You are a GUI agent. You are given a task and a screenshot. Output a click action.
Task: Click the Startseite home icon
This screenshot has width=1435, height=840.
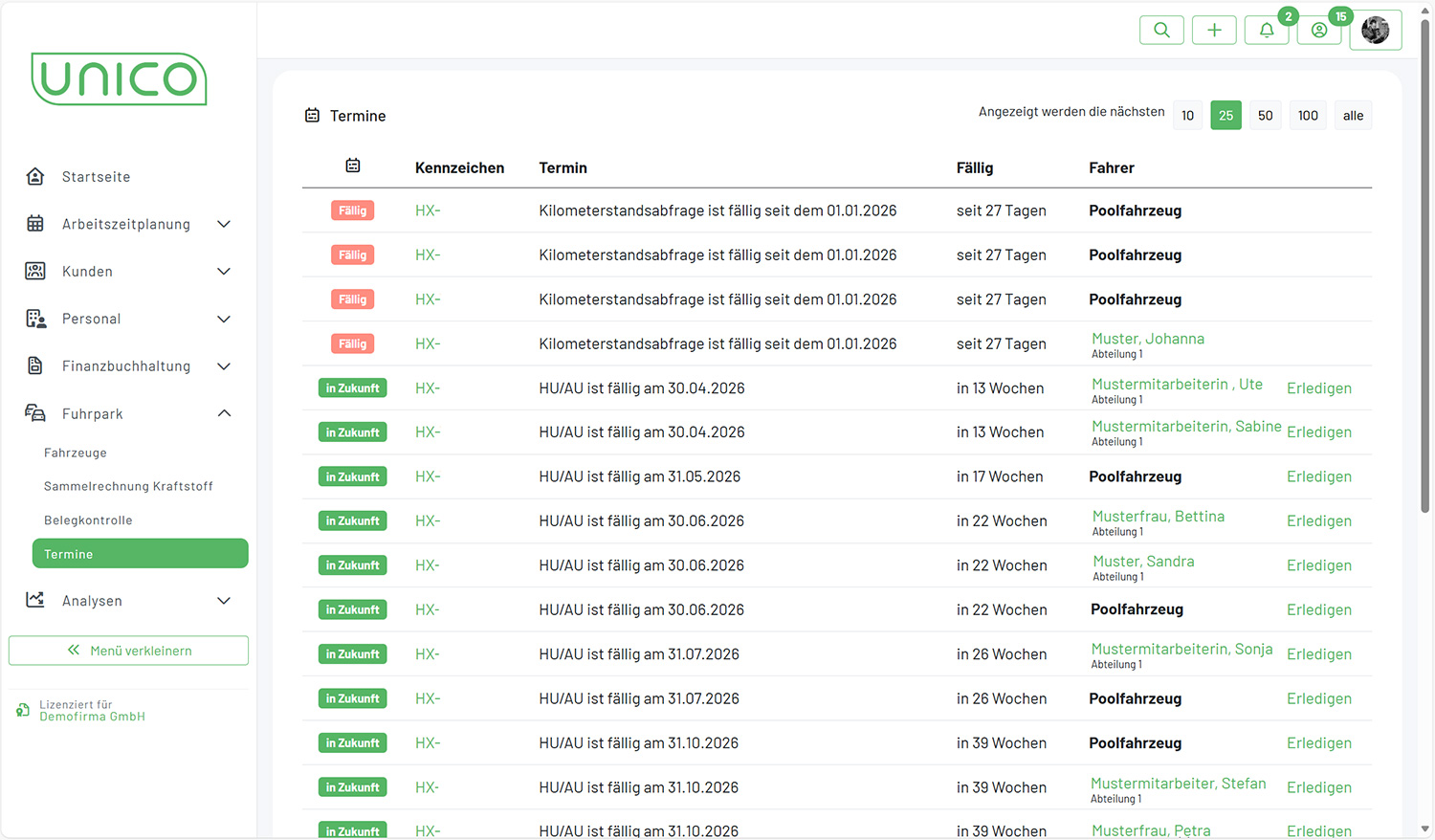point(35,177)
